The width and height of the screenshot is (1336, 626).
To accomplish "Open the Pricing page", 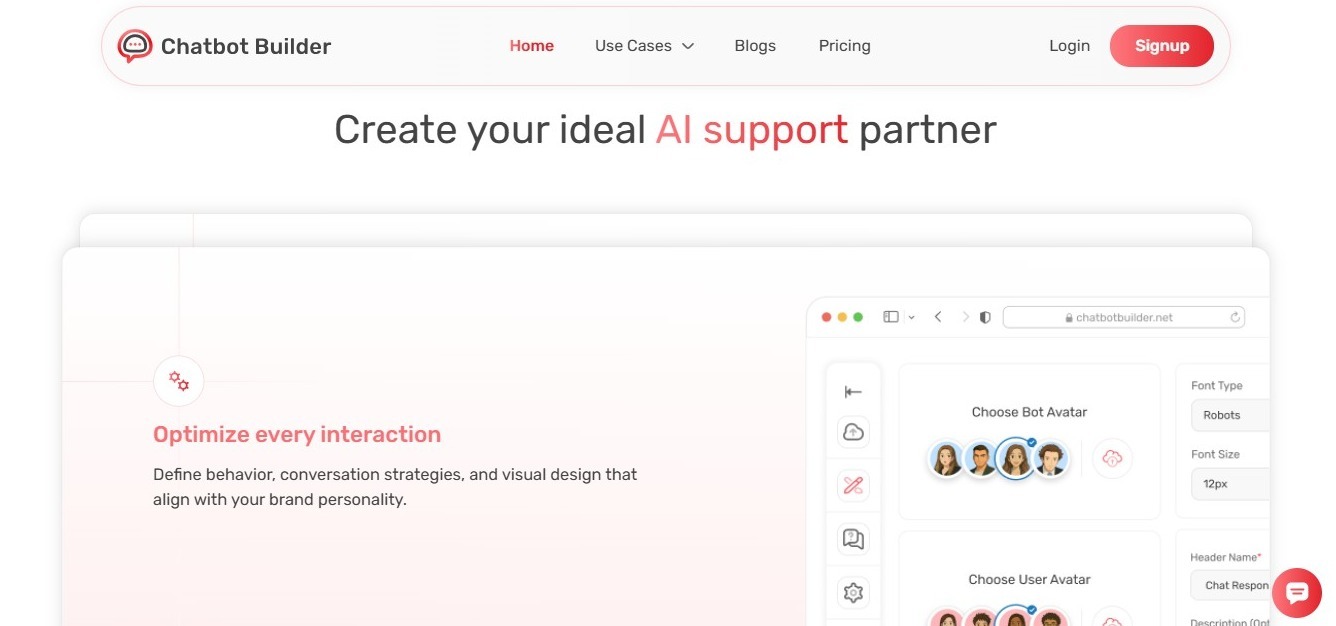I will (x=844, y=46).
